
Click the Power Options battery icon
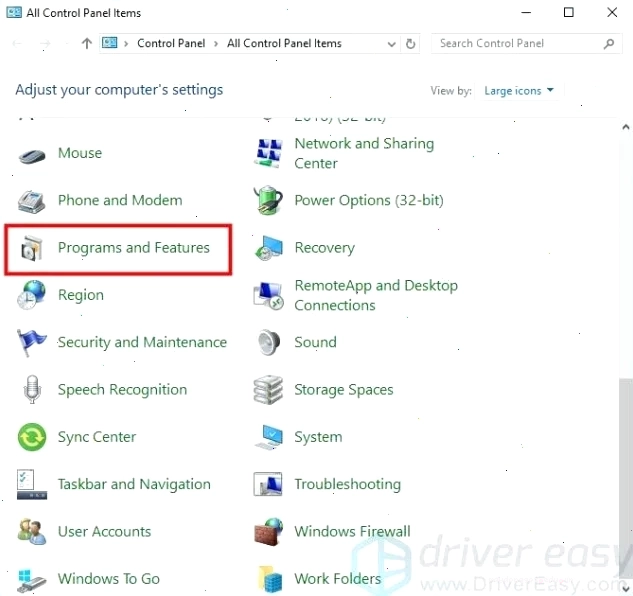pyautogui.click(x=268, y=200)
